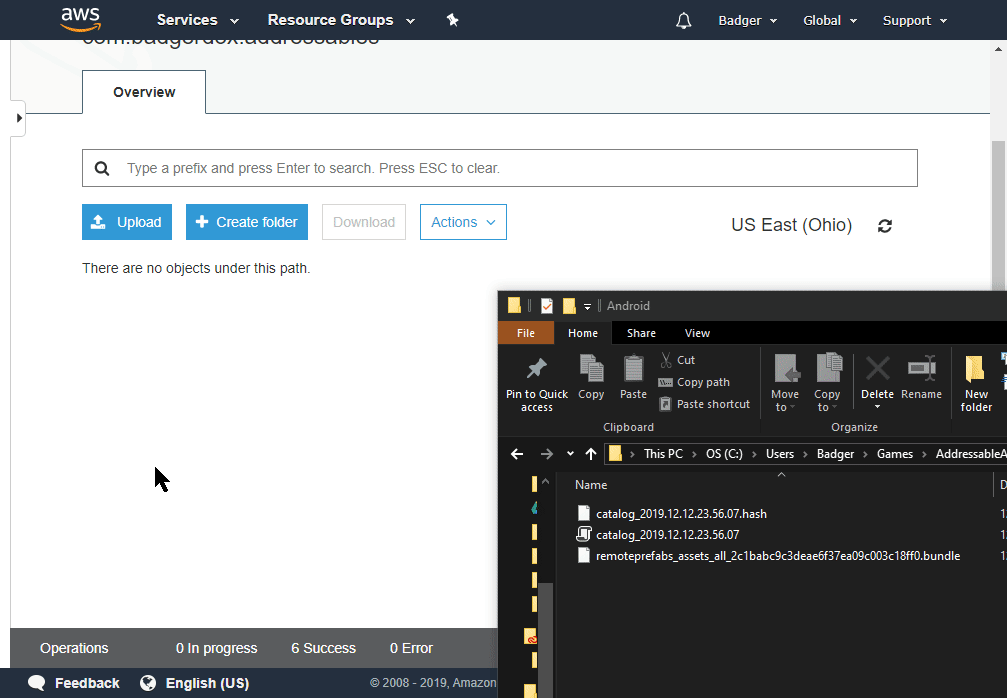Click the Operations label in status bar

tap(74, 648)
